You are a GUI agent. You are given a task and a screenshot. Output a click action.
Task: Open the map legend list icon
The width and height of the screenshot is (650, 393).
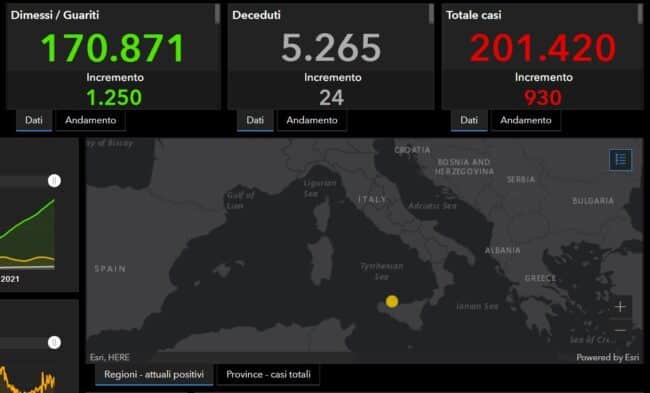[621, 160]
